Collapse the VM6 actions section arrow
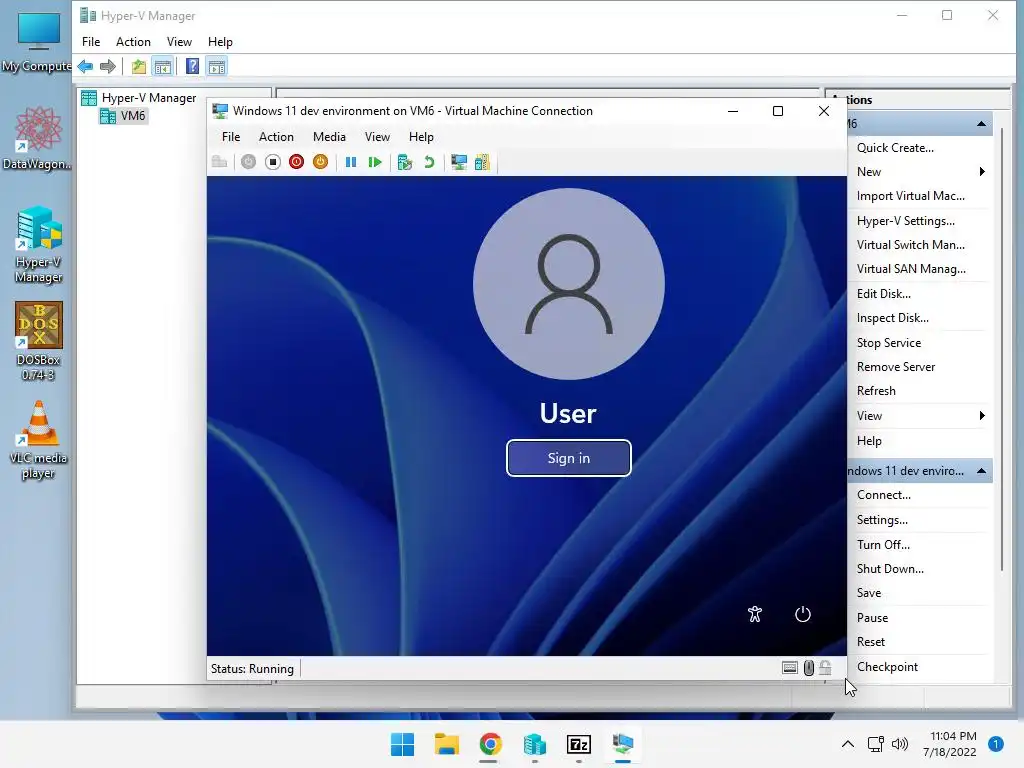 click(x=981, y=124)
